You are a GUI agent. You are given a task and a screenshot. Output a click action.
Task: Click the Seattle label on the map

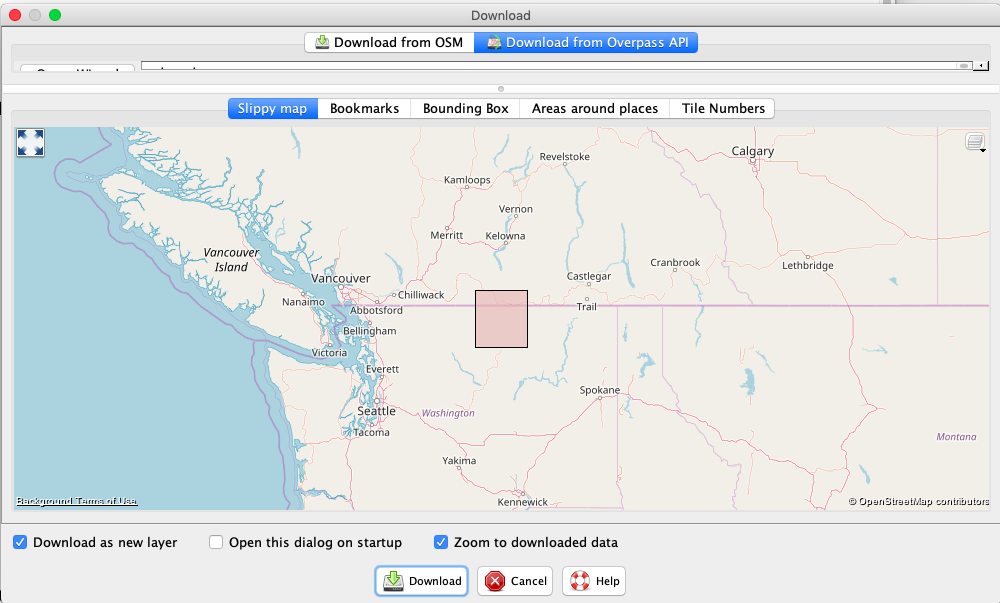click(x=376, y=411)
